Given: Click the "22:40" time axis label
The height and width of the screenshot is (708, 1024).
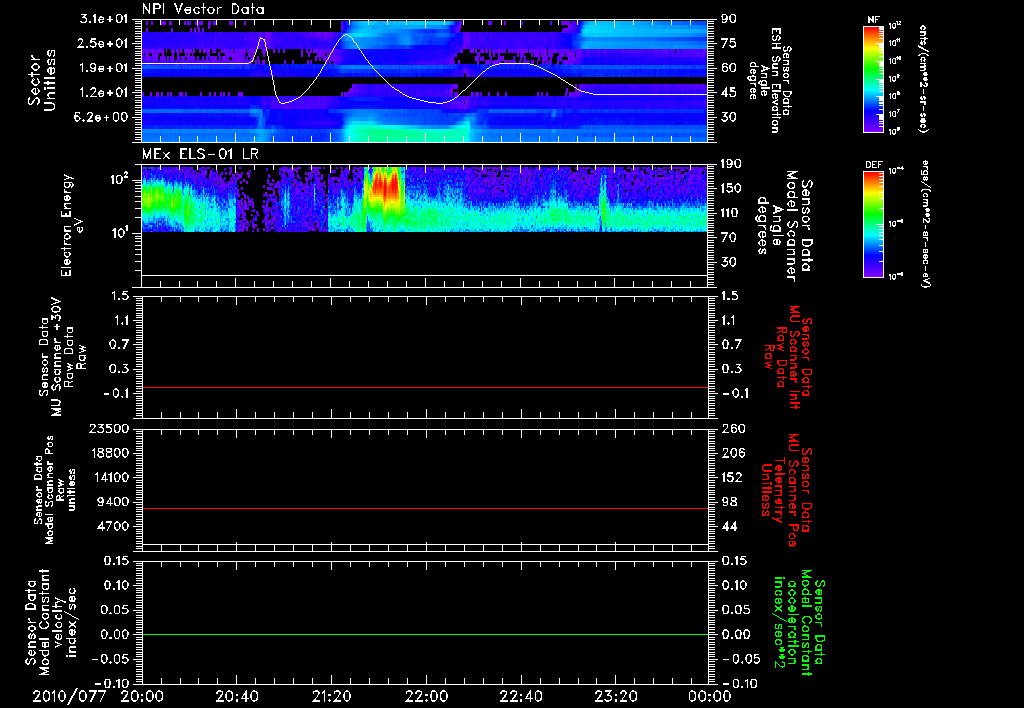Looking at the screenshot, I should (x=520, y=696).
